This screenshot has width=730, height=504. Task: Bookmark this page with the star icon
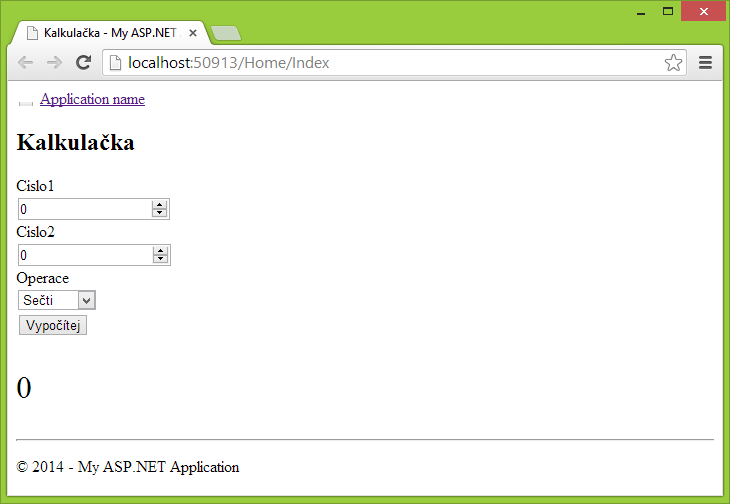coord(673,62)
